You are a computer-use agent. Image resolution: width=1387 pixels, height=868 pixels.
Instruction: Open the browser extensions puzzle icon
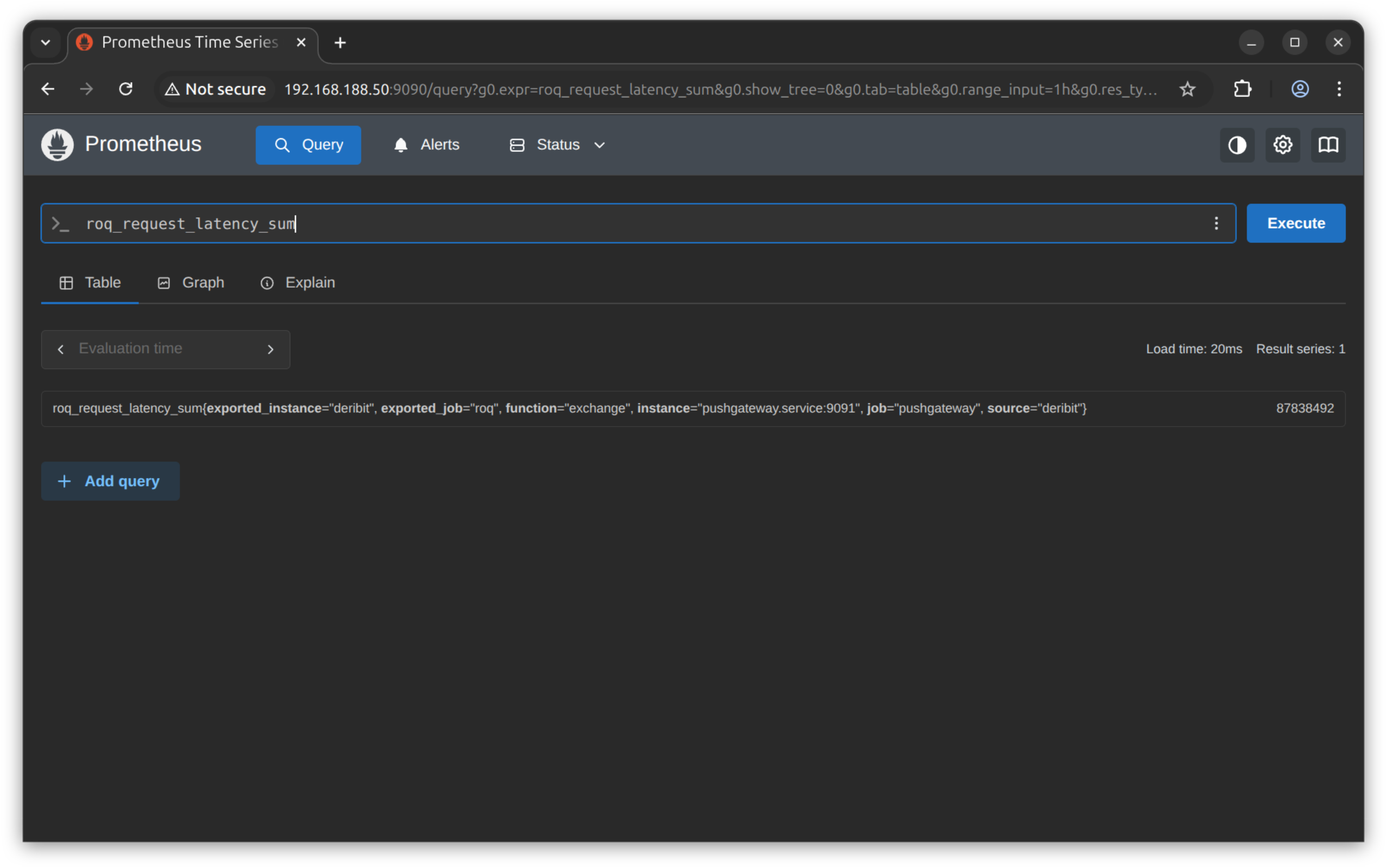[x=1242, y=89]
